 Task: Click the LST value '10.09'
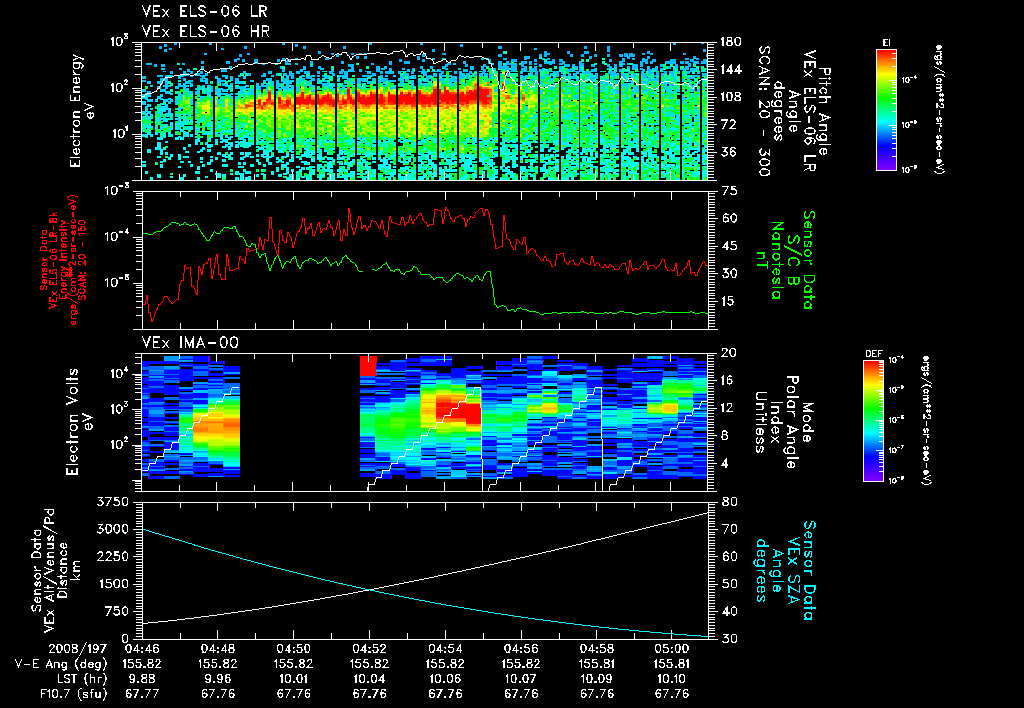pos(596,679)
